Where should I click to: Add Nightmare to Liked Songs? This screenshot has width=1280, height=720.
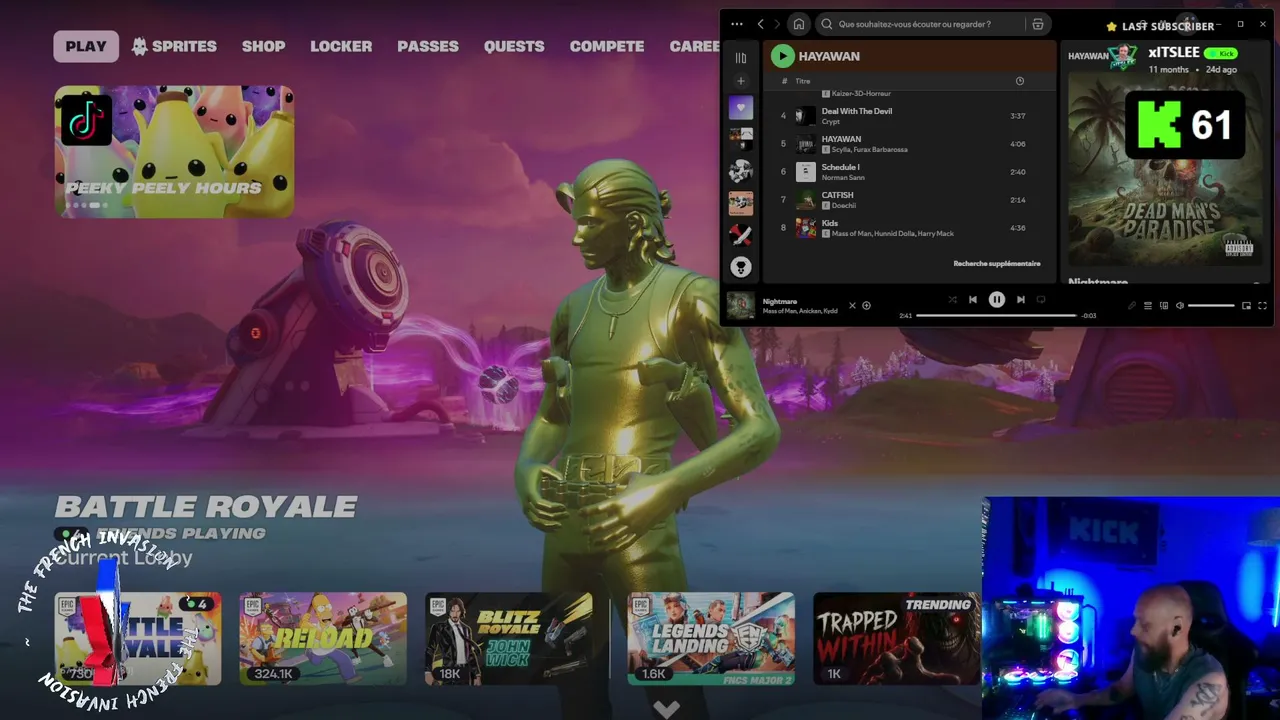866,306
